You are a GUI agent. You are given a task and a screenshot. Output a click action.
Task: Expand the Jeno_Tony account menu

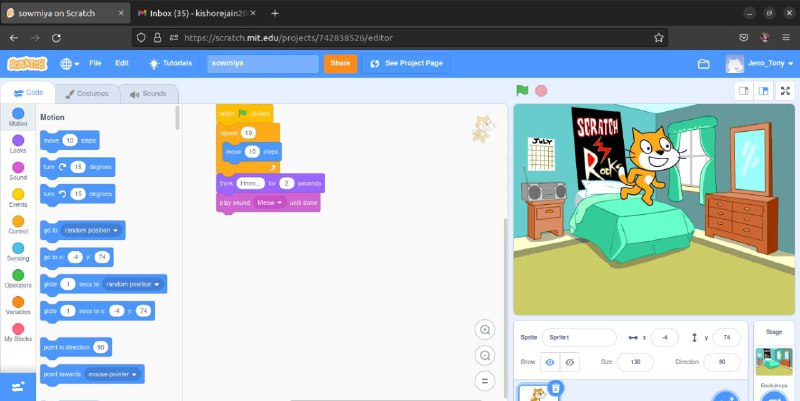[x=761, y=63]
